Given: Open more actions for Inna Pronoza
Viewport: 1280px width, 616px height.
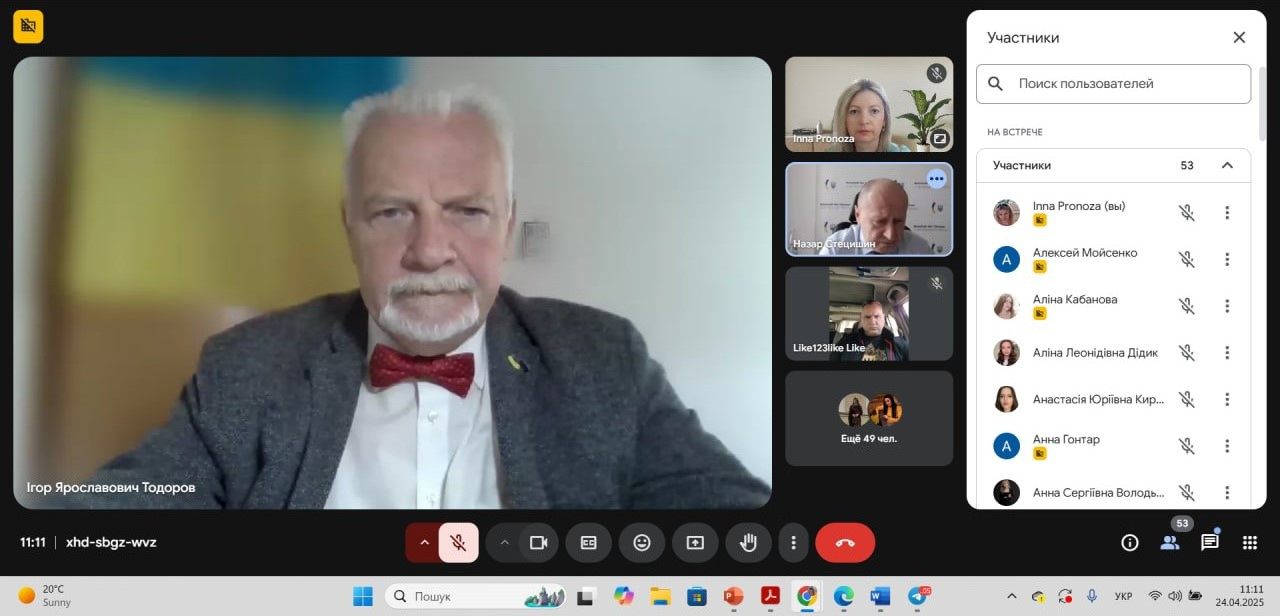Looking at the screenshot, I should [1227, 213].
